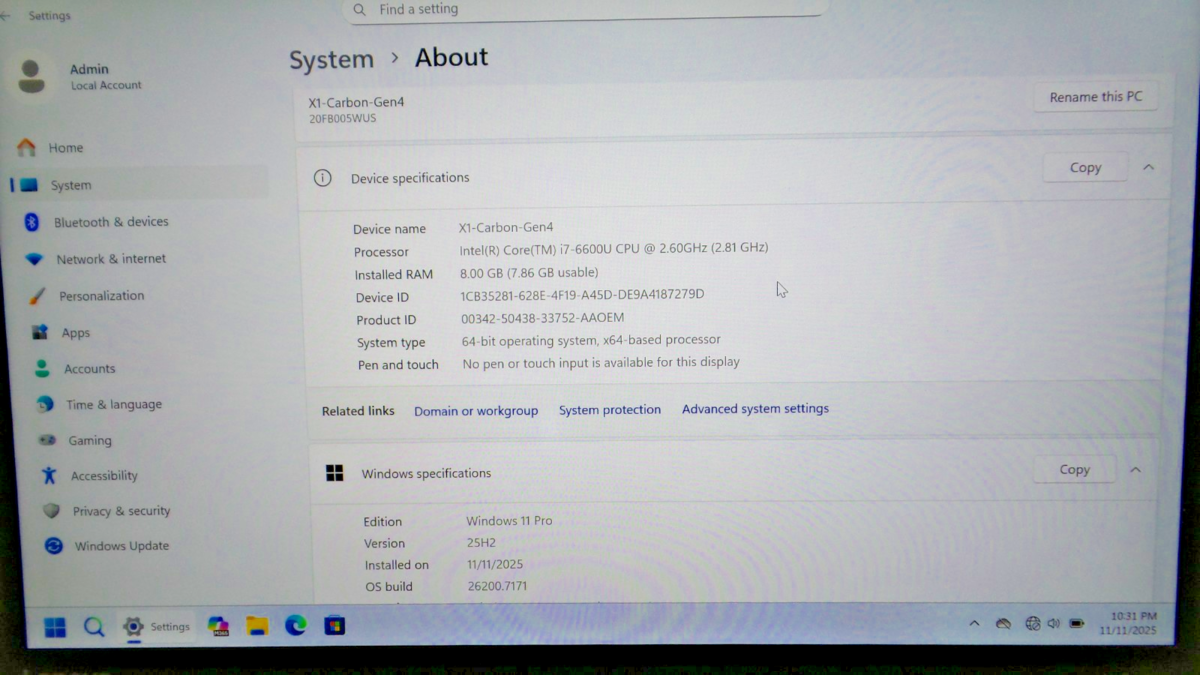Open Microsoft Store from the taskbar
Viewport: 1200px width, 675px height.
pyautogui.click(x=334, y=626)
